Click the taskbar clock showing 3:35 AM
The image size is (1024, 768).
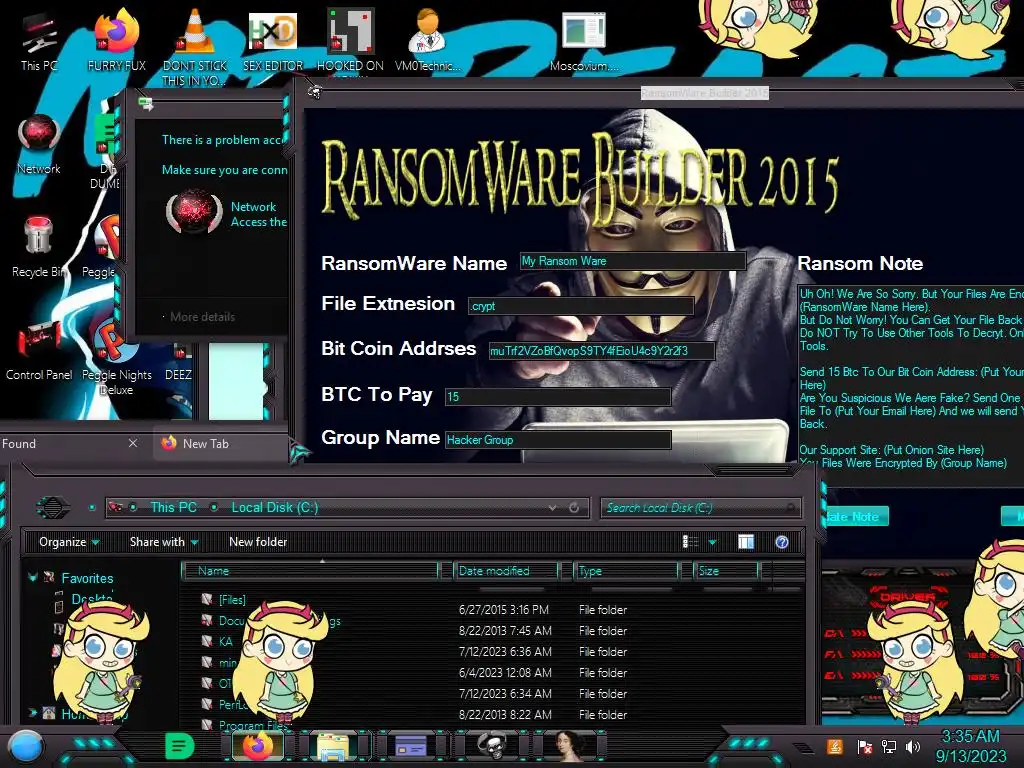pos(970,746)
